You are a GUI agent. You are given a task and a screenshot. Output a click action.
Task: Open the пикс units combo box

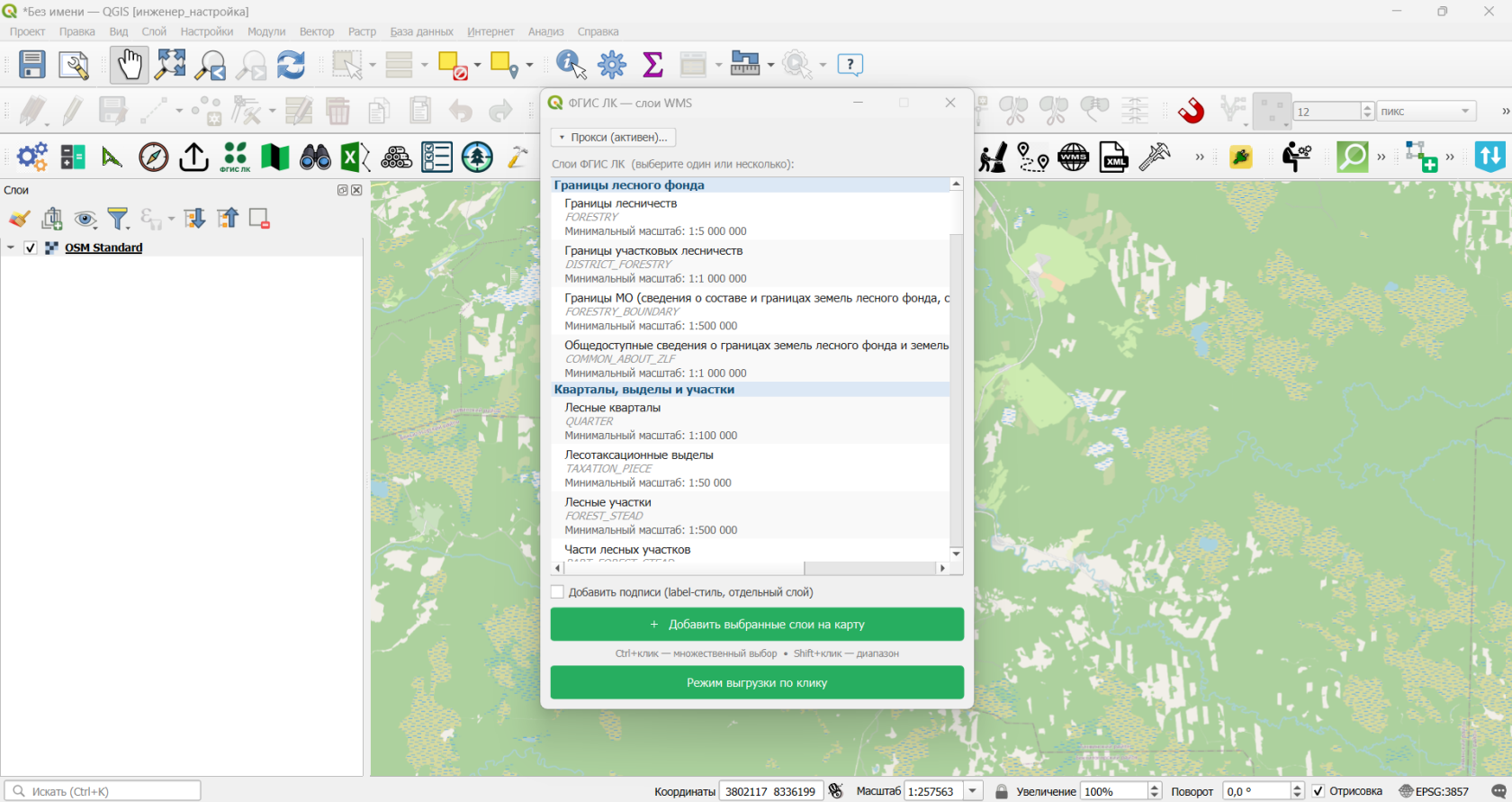(1426, 111)
